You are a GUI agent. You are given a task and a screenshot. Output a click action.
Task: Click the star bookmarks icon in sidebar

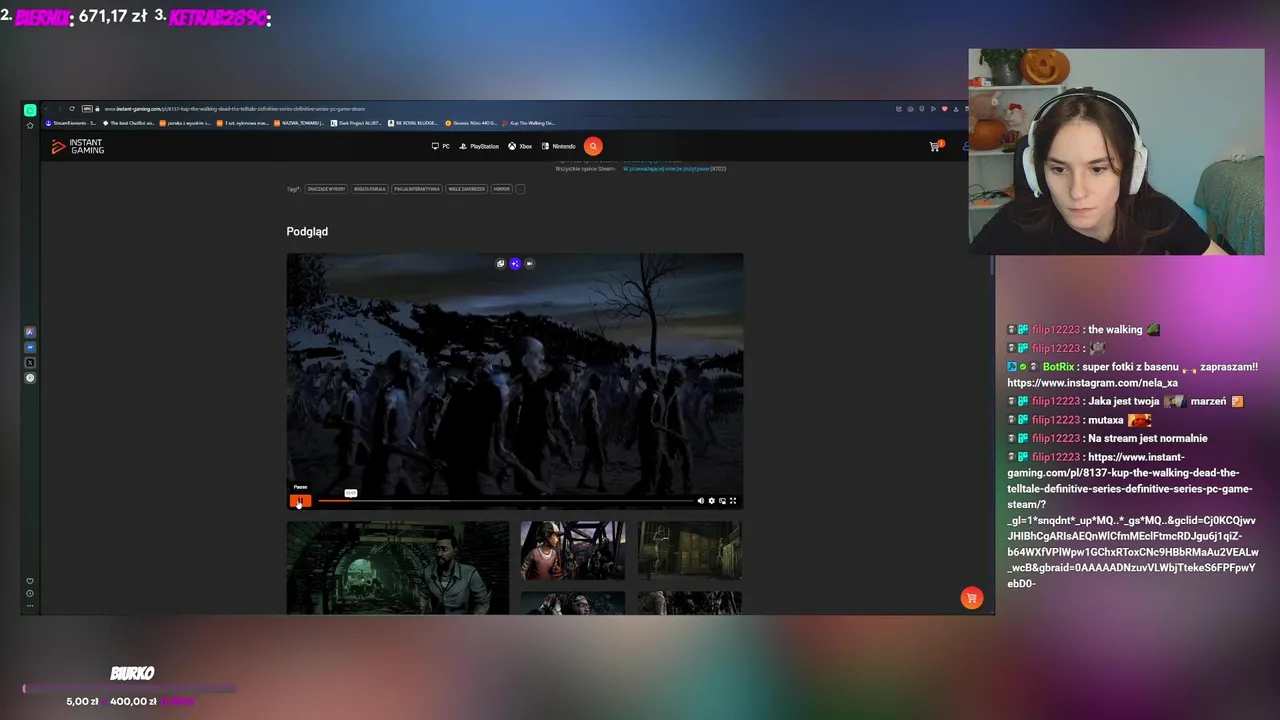click(x=30, y=126)
